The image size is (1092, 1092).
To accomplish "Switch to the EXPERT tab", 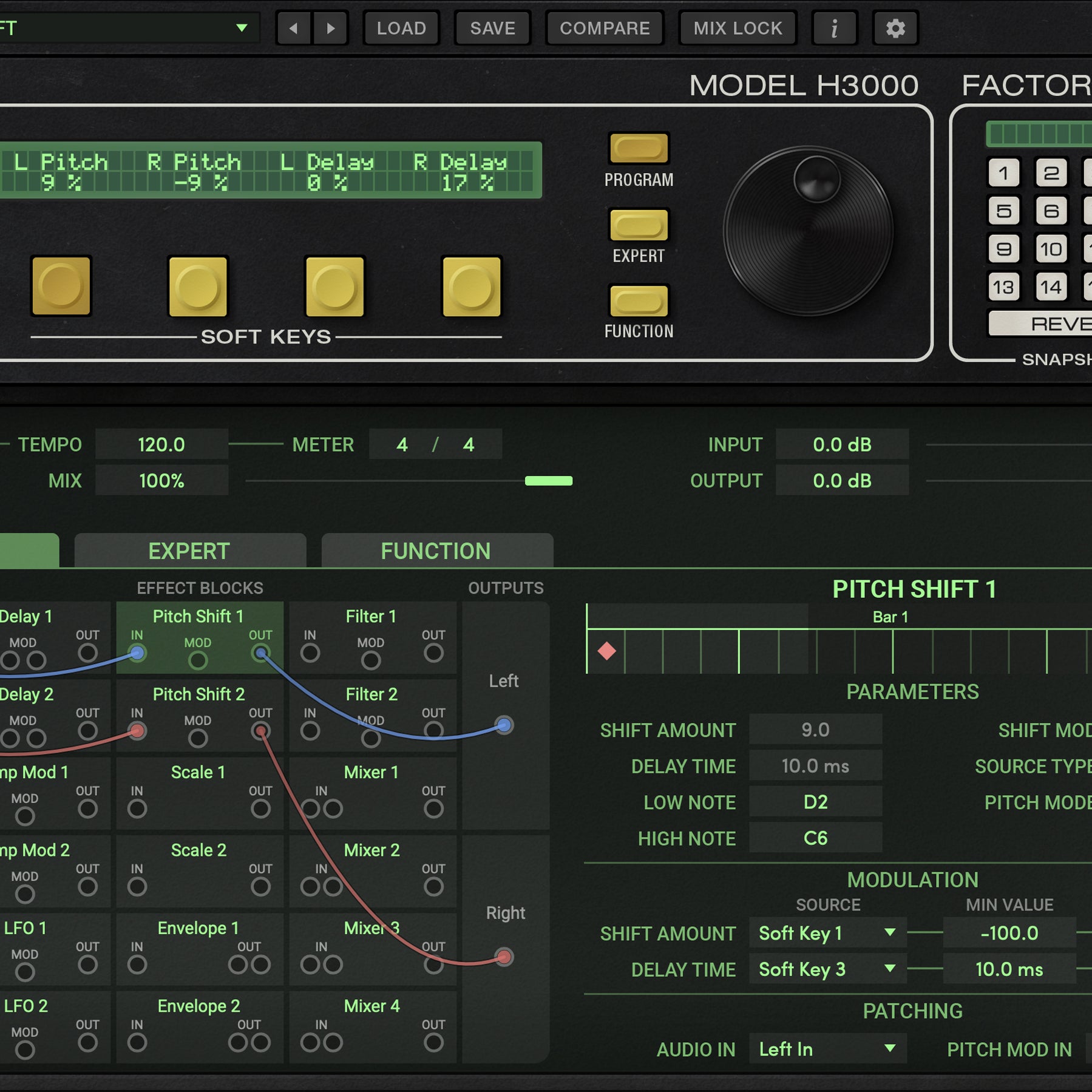I will 189,551.
